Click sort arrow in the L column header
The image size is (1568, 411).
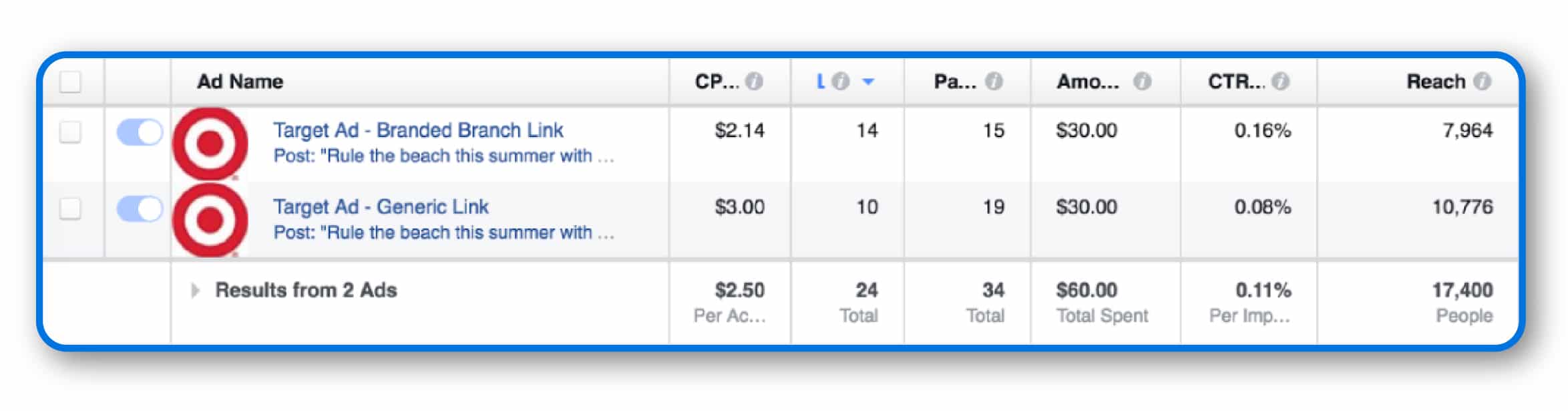click(868, 82)
